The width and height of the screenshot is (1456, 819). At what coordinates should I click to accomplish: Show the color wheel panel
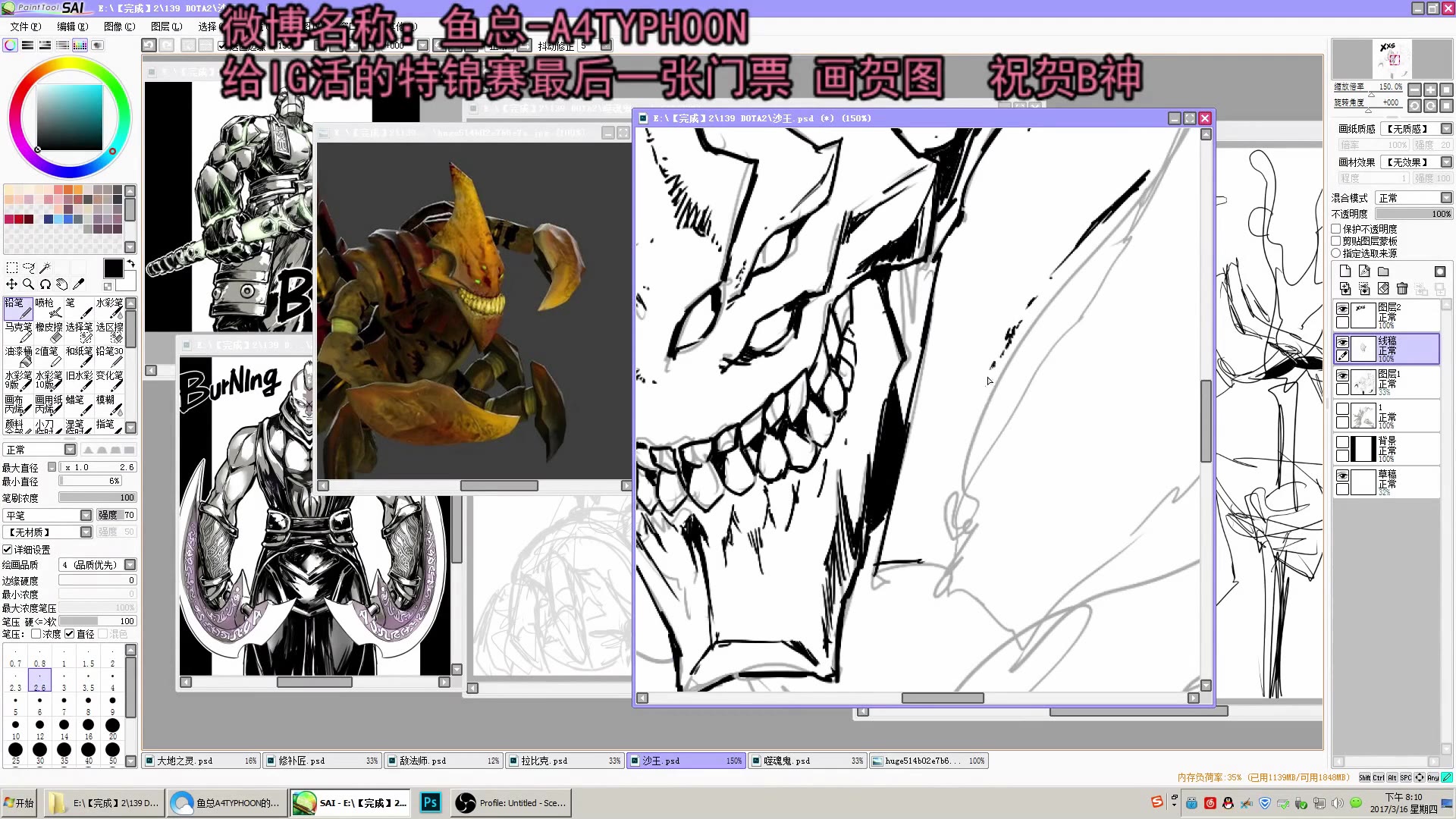(11, 45)
